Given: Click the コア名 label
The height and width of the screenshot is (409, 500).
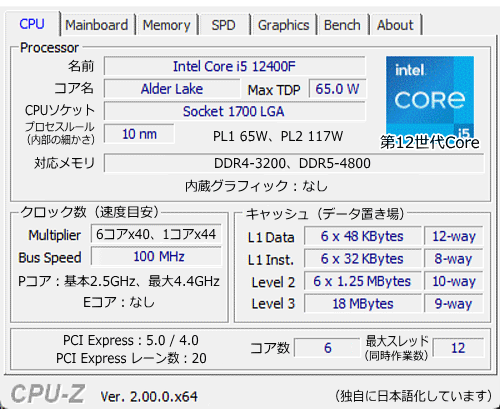Looking at the screenshot, I should click(x=74, y=88).
